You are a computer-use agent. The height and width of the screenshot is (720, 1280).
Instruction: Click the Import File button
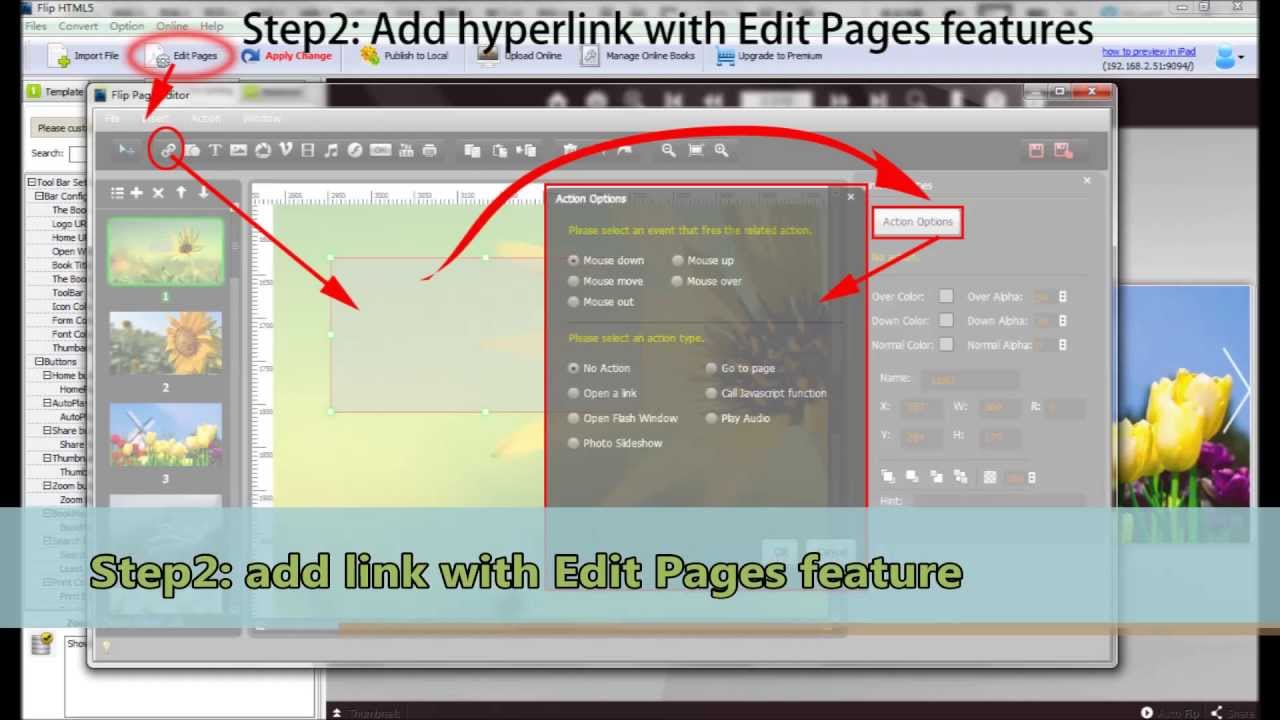(84, 56)
